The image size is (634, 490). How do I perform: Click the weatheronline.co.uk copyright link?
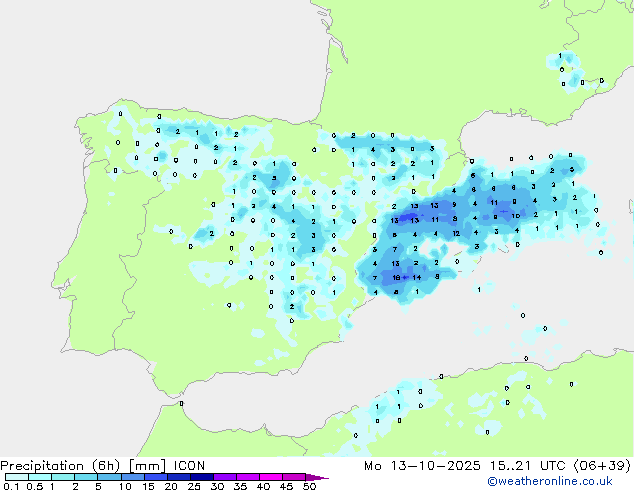[550, 481]
